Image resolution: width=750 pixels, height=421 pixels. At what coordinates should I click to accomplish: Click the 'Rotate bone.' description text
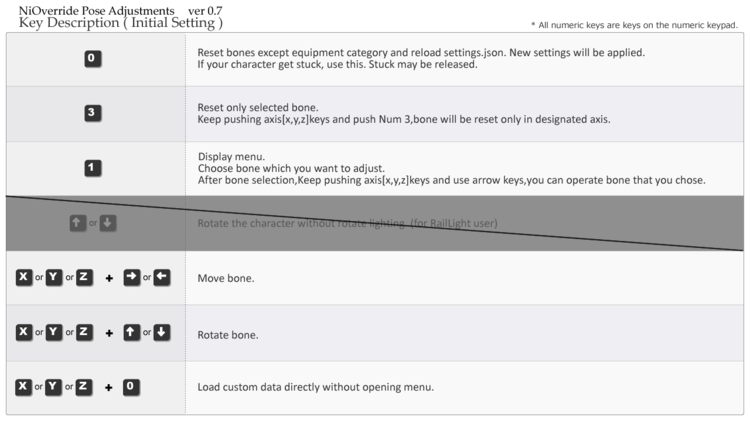tap(228, 335)
